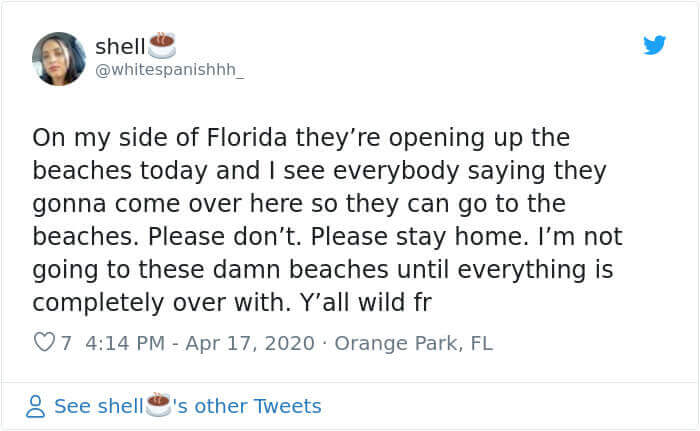Open the "4:14 PM" time link

click(x=125, y=343)
